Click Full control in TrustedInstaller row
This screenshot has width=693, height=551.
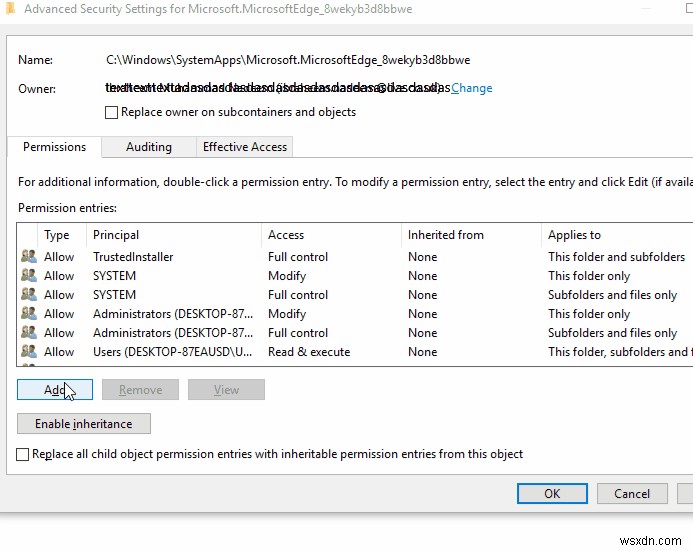[x=298, y=257]
